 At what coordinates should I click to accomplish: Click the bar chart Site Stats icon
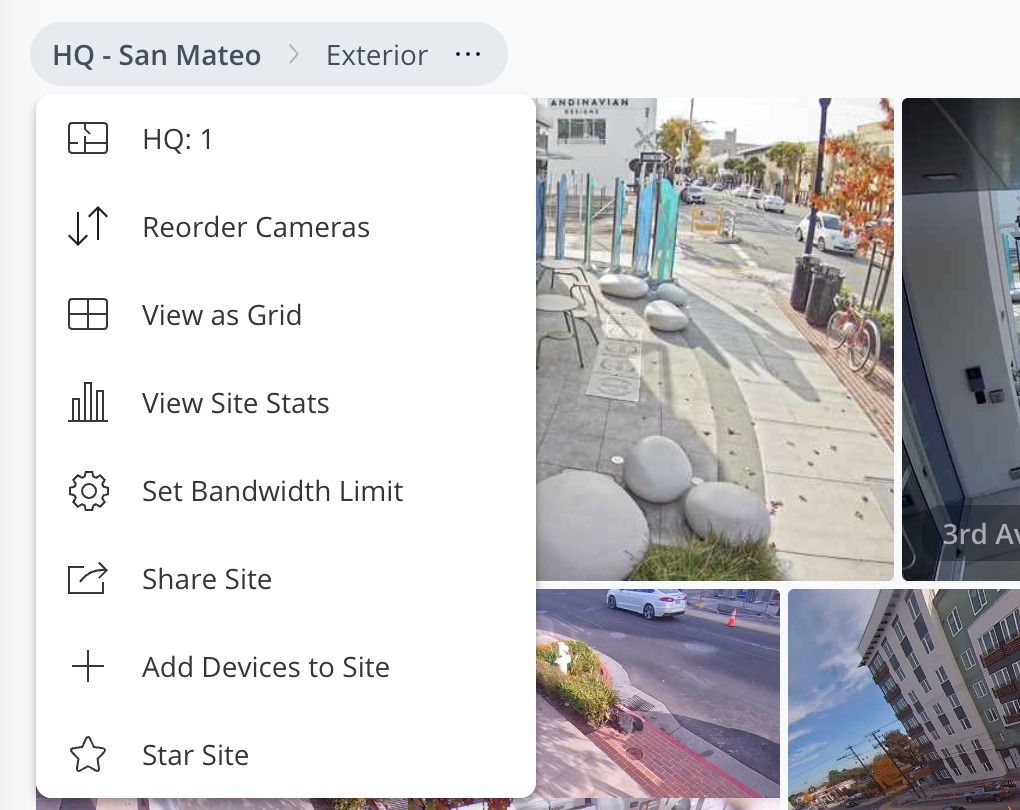(88, 403)
